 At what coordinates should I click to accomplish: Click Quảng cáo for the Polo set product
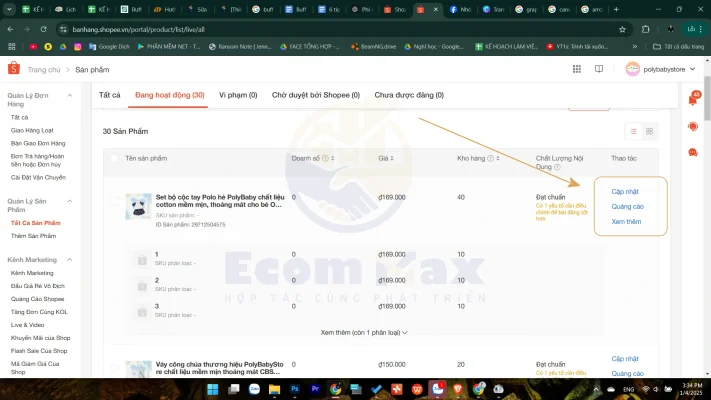pos(628,207)
